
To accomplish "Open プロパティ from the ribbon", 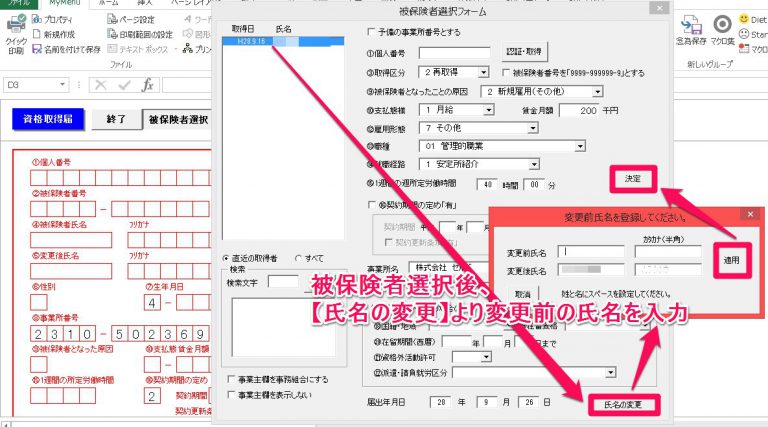I will pyautogui.click(x=52, y=20).
